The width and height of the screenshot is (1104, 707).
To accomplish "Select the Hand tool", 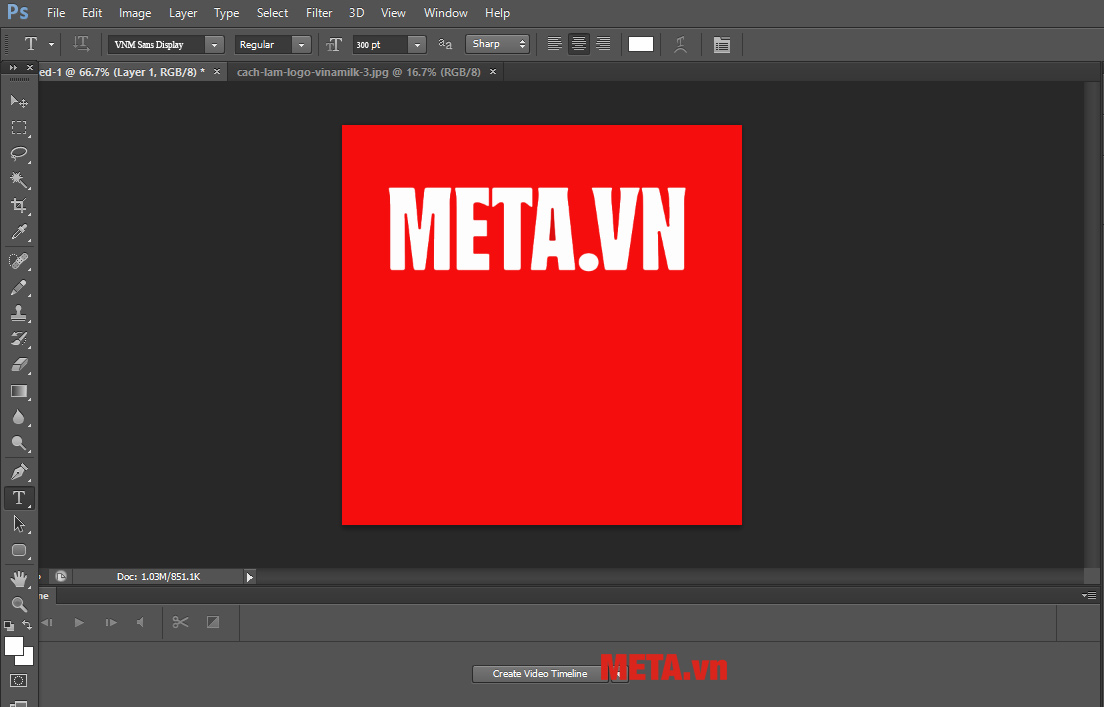I will (18, 578).
